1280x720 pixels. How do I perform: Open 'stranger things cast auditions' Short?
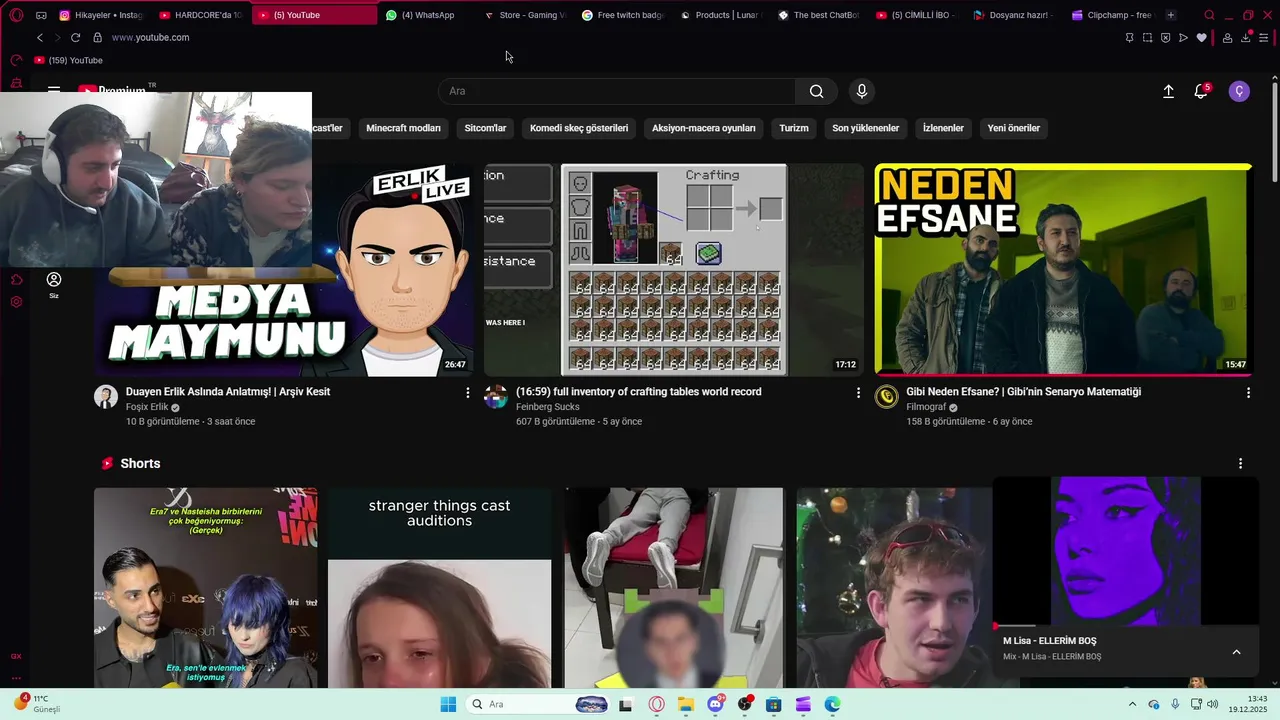click(x=440, y=588)
